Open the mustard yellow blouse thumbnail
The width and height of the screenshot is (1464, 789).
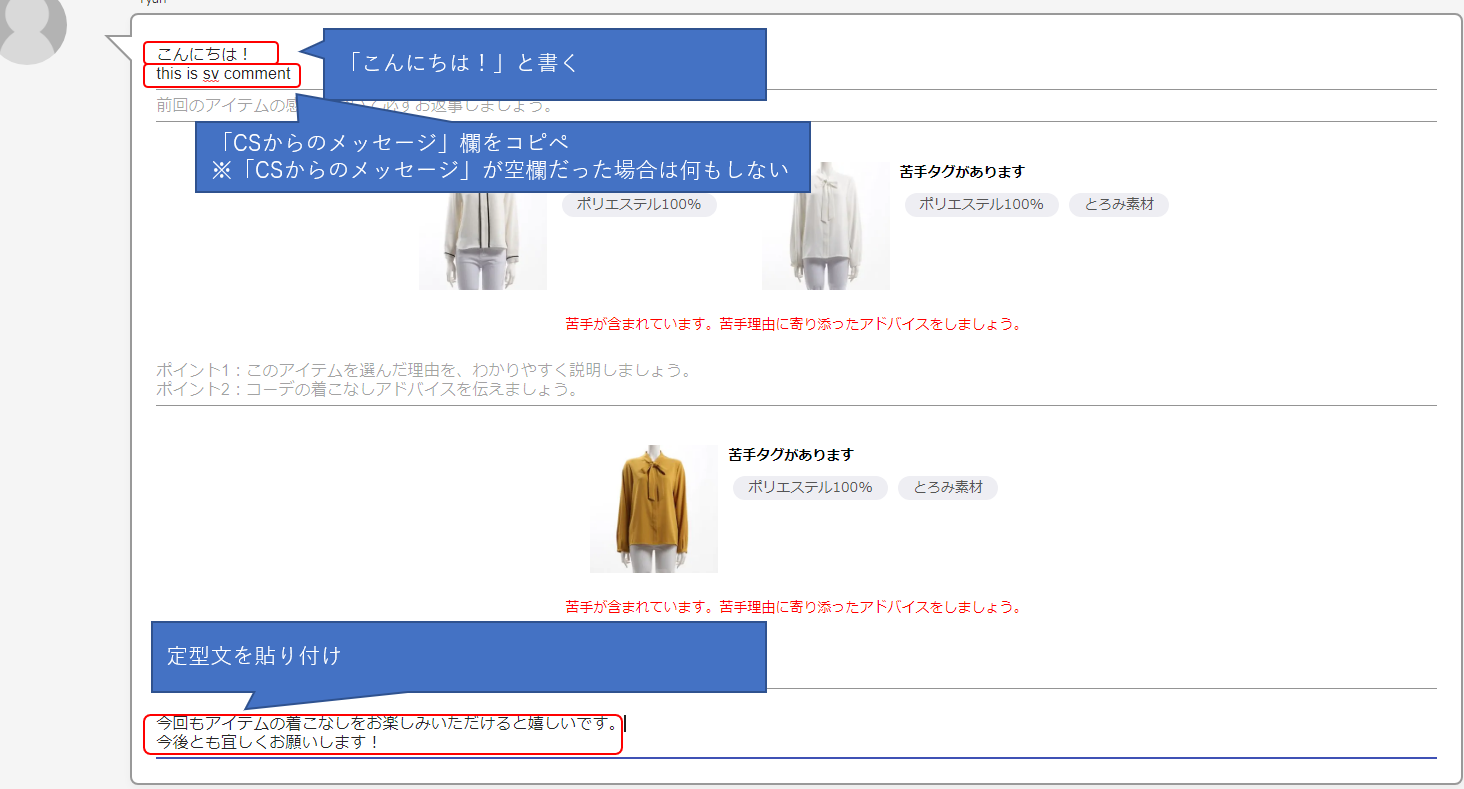pyautogui.click(x=653, y=509)
